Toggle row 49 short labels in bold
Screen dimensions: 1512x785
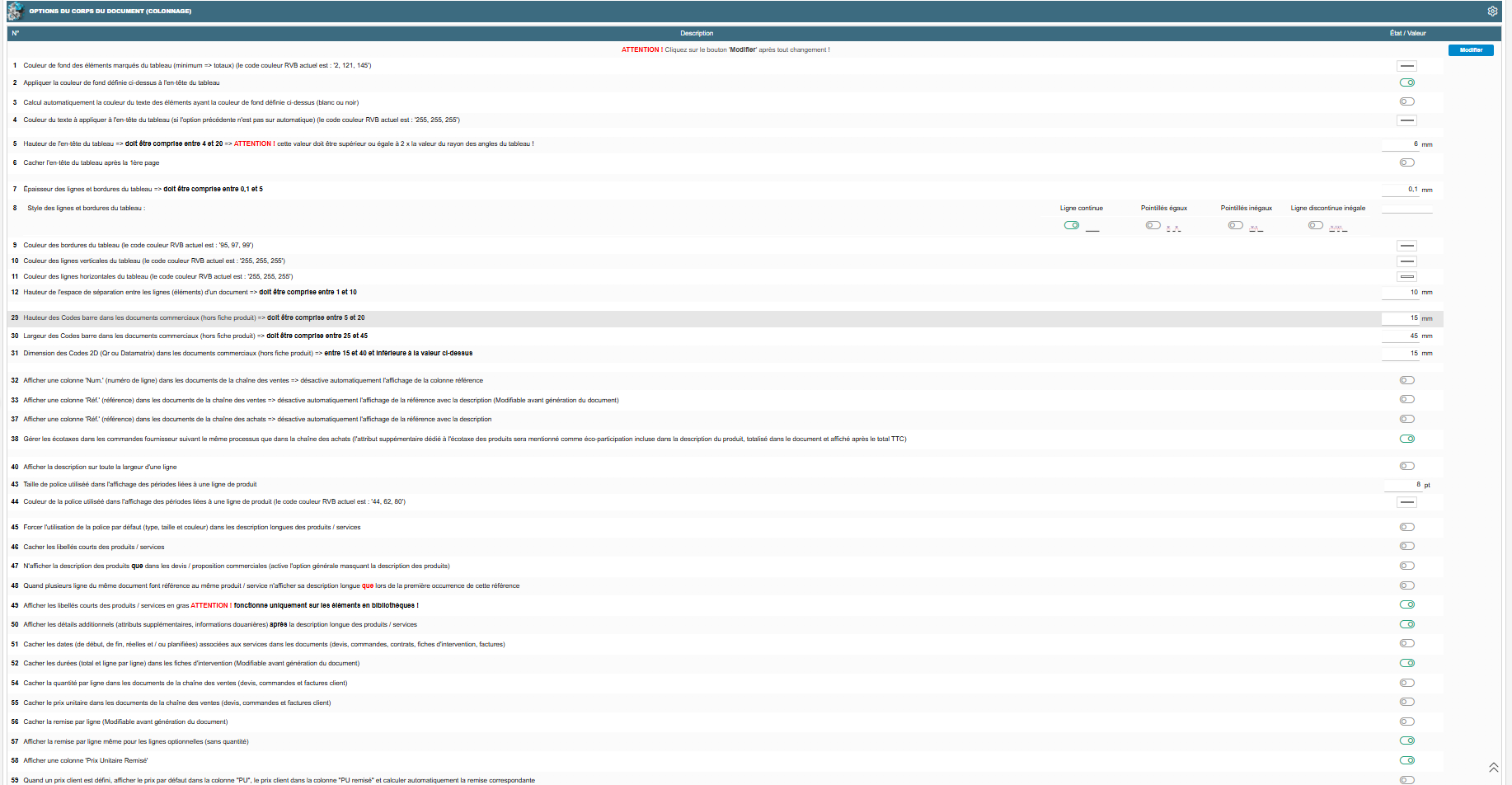(1407, 604)
